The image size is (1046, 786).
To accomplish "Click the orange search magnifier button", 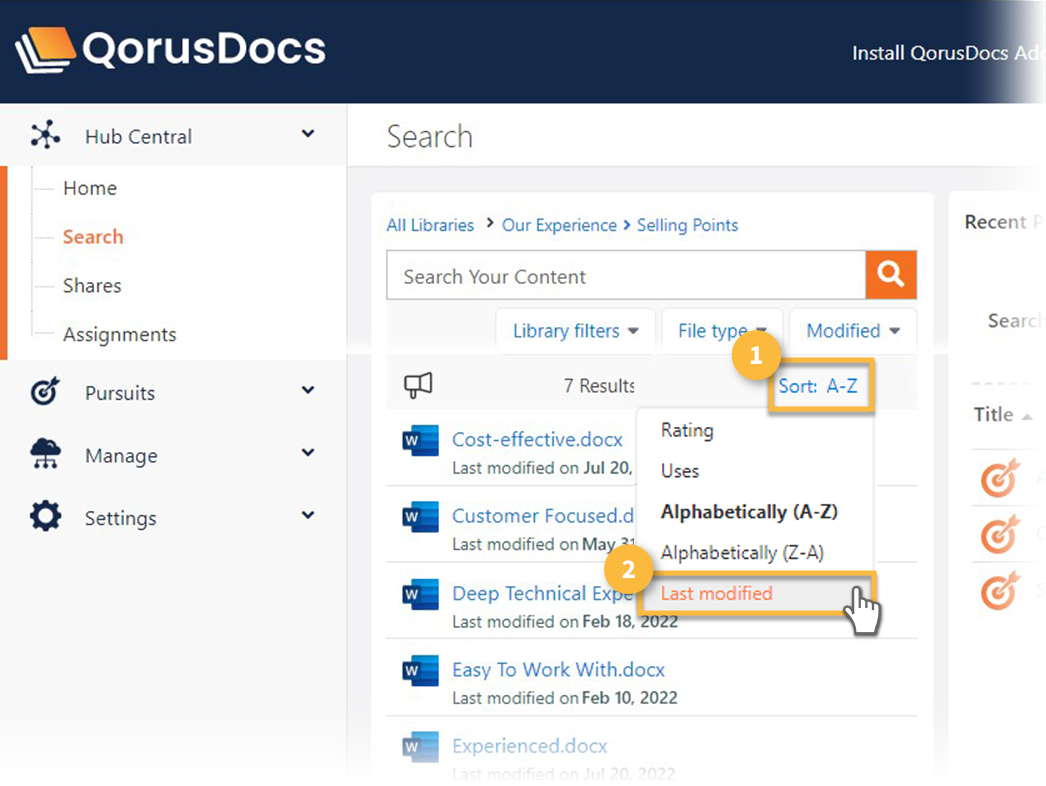I will [891, 274].
